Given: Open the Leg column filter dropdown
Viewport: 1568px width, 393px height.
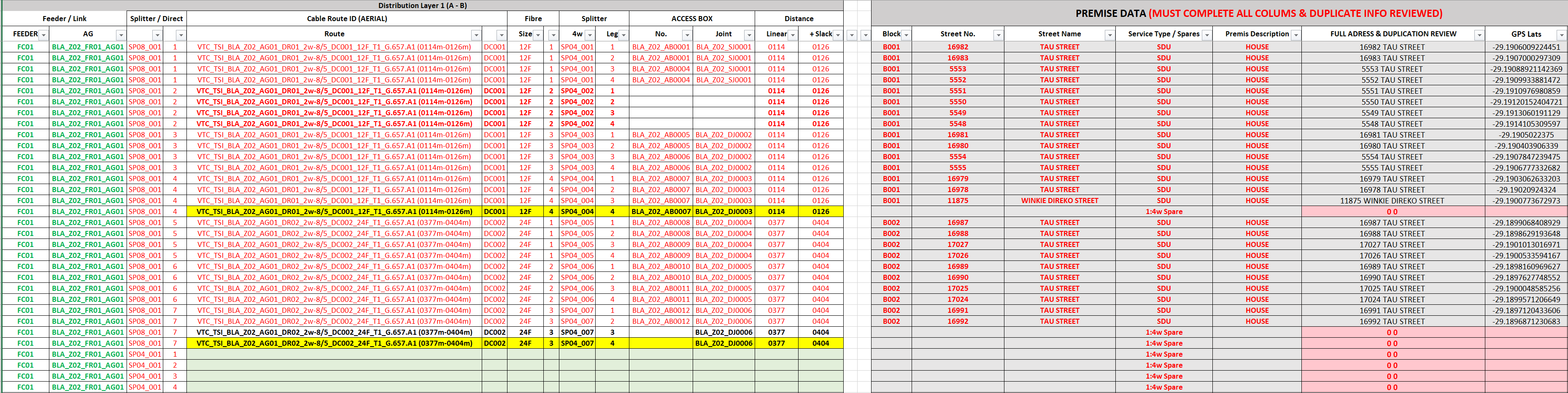Looking at the screenshot, I should (x=623, y=35).
